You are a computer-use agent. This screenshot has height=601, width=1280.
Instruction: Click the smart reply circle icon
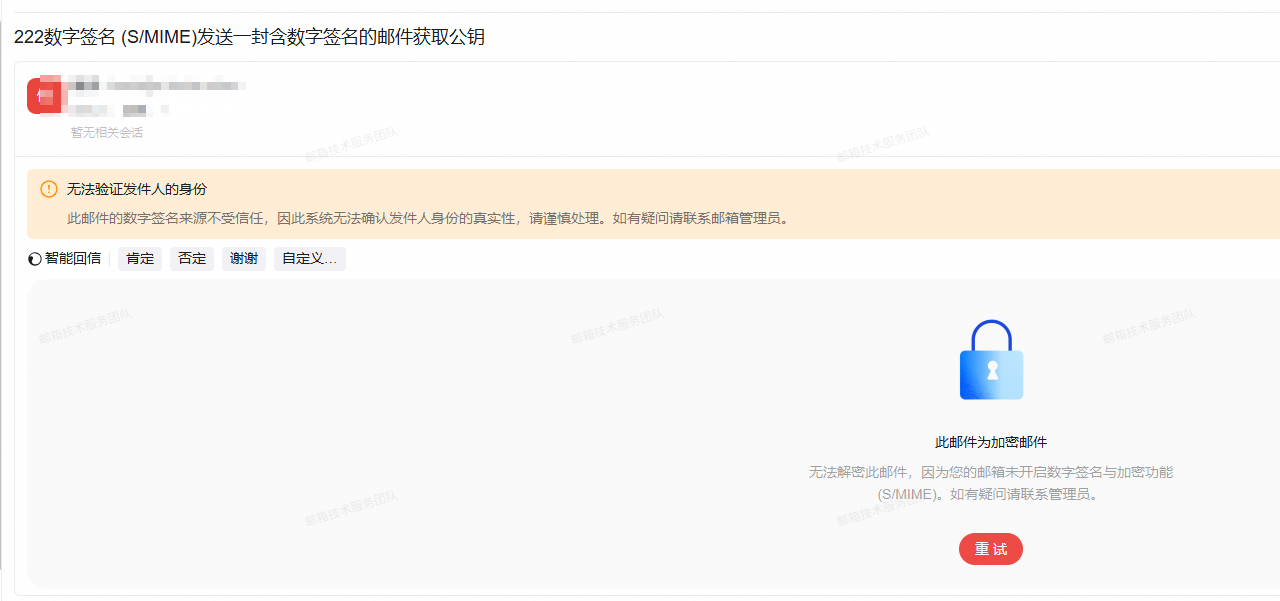[35, 259]
